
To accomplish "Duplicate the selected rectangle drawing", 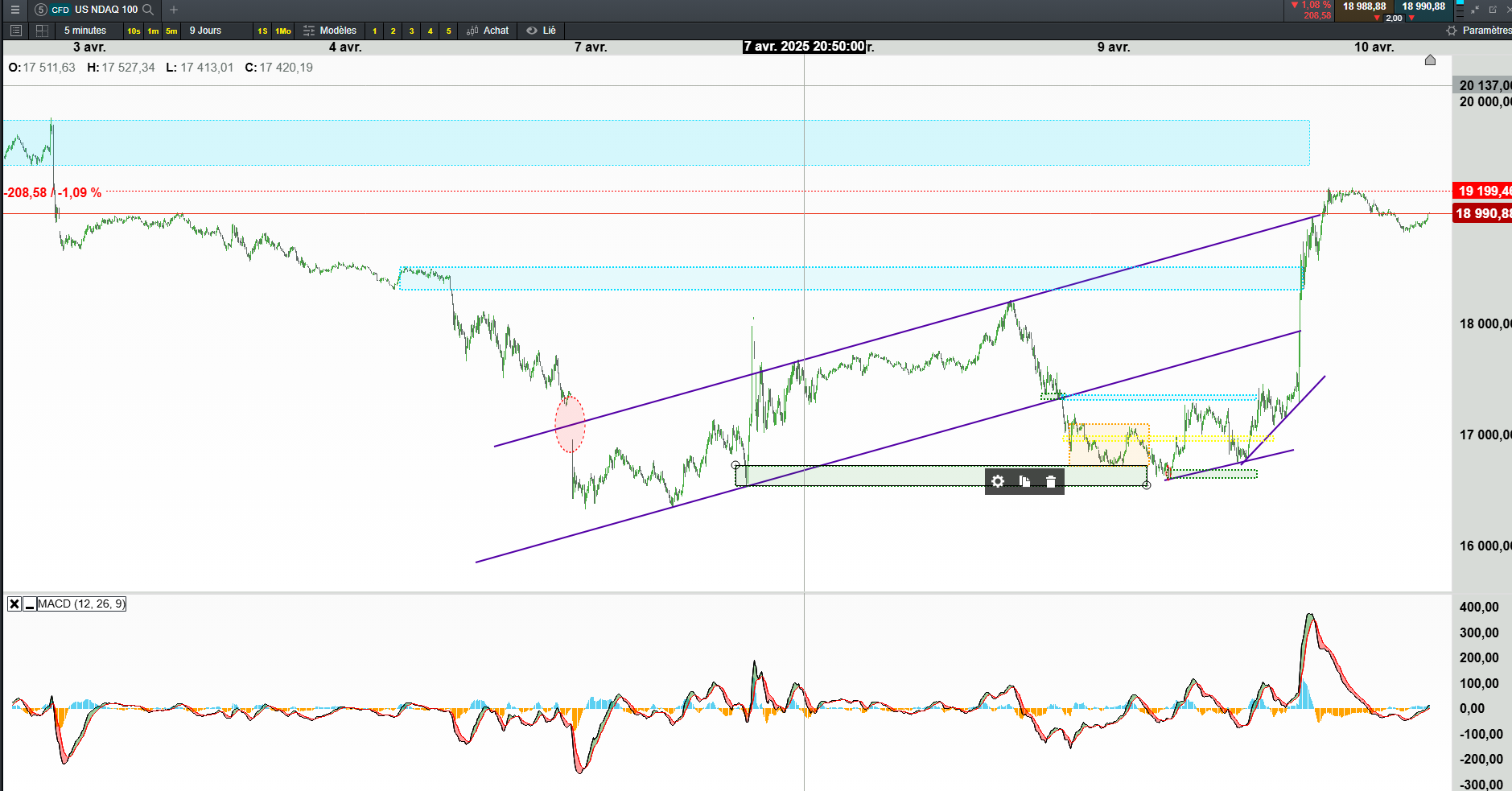I will click(x=1024, y=481).
